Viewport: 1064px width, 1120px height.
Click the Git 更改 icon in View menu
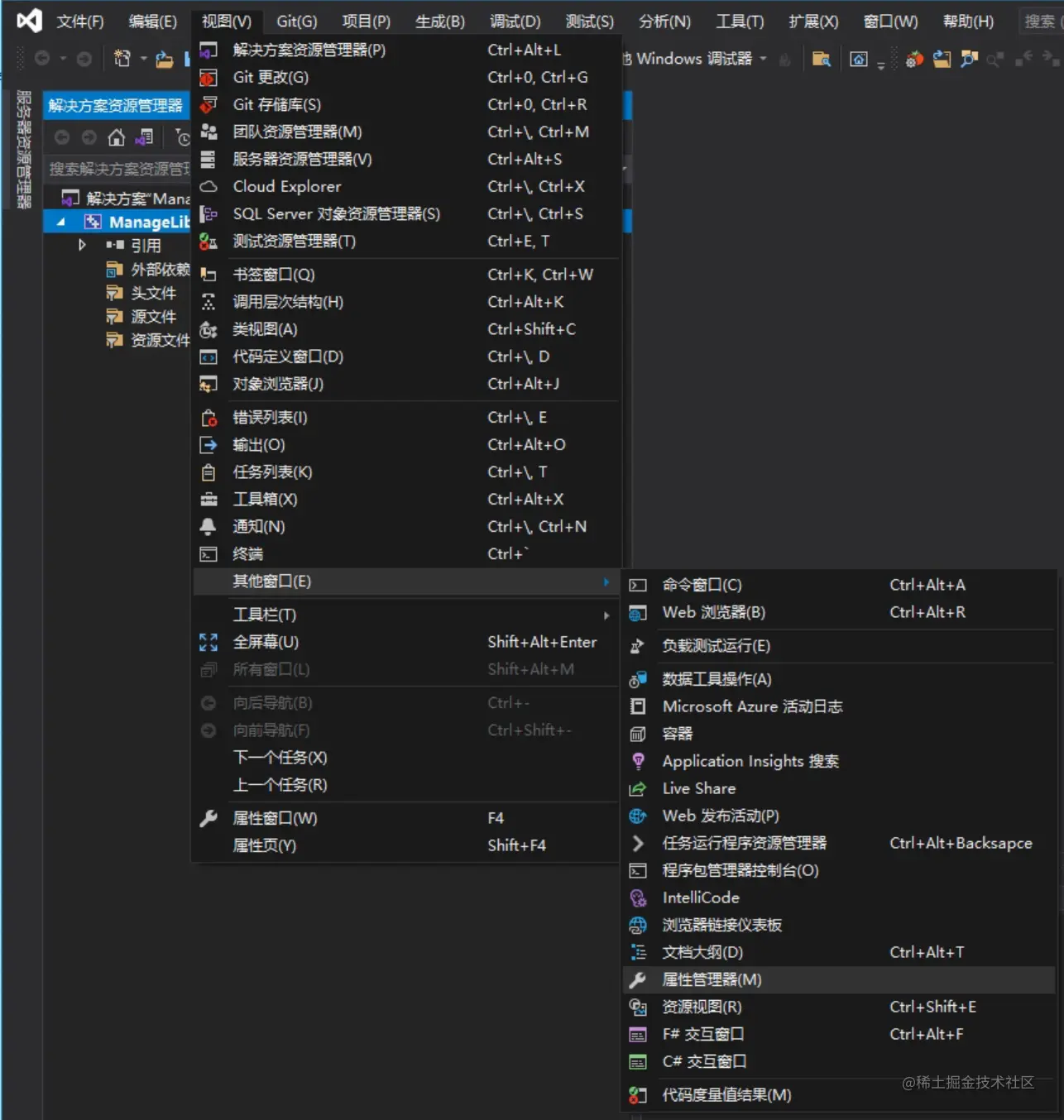(208, 78)
